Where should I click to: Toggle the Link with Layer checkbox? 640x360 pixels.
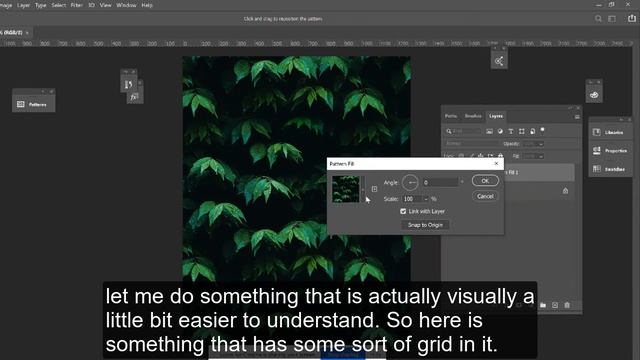[x=403, y=211]
